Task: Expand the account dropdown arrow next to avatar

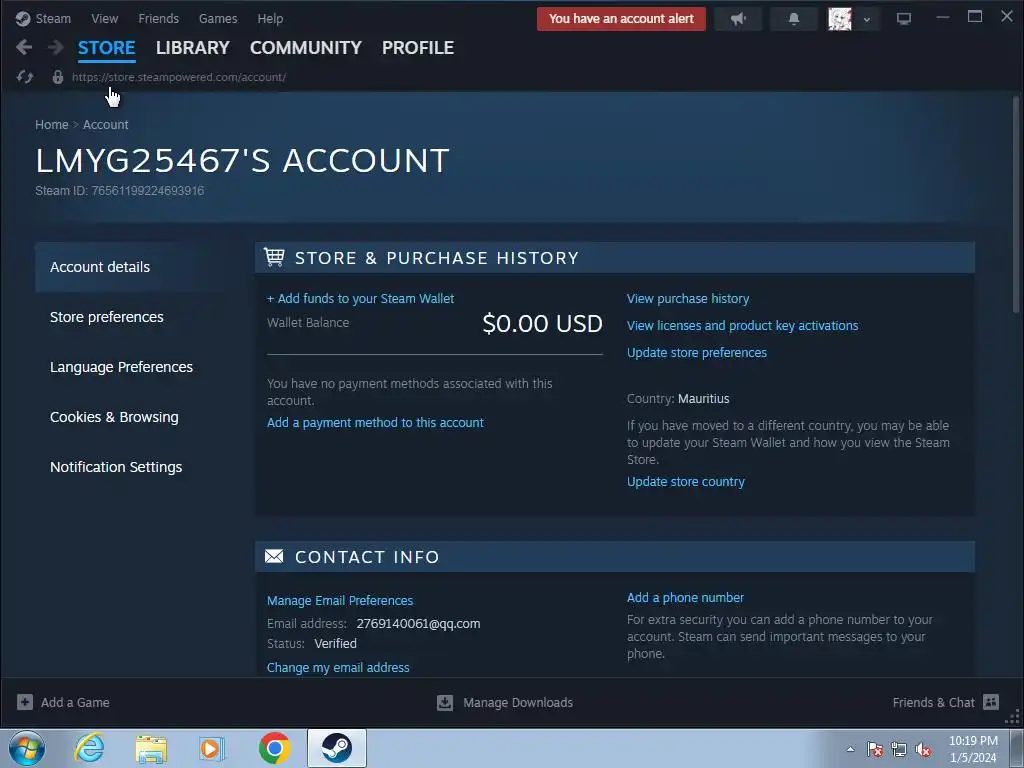Action: 867,20
